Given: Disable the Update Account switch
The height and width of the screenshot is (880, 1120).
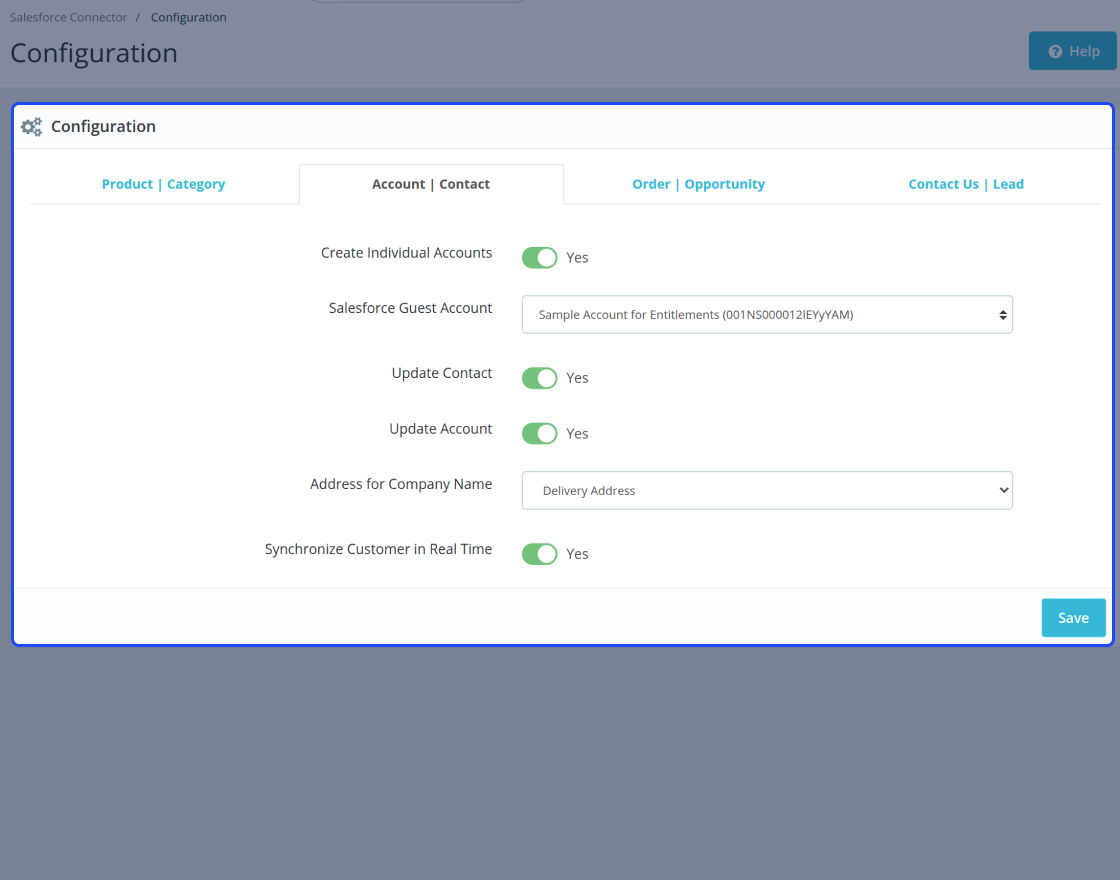Looking at the screenshot, I should [539, 434].
